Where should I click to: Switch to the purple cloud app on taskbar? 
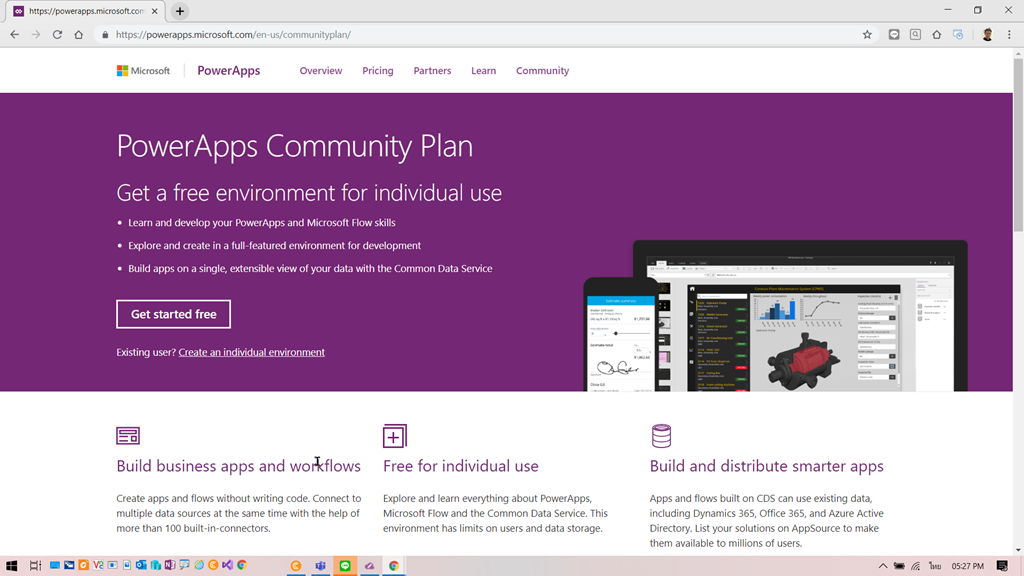369,566
